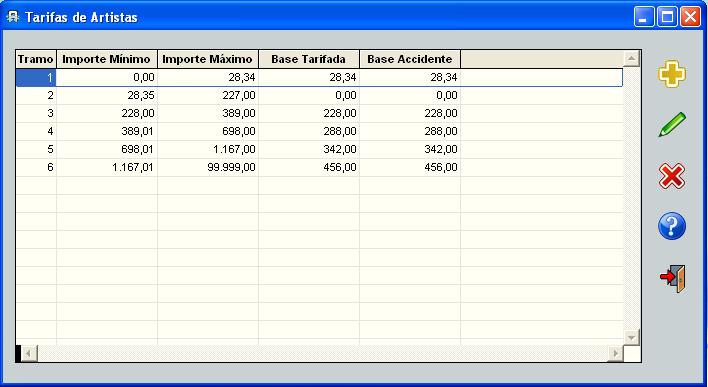Image resolution: width=708 pixels, height=387 pixels.
Task: Select the row with Importe Mínimo 228,00
Action: (319, 113)
